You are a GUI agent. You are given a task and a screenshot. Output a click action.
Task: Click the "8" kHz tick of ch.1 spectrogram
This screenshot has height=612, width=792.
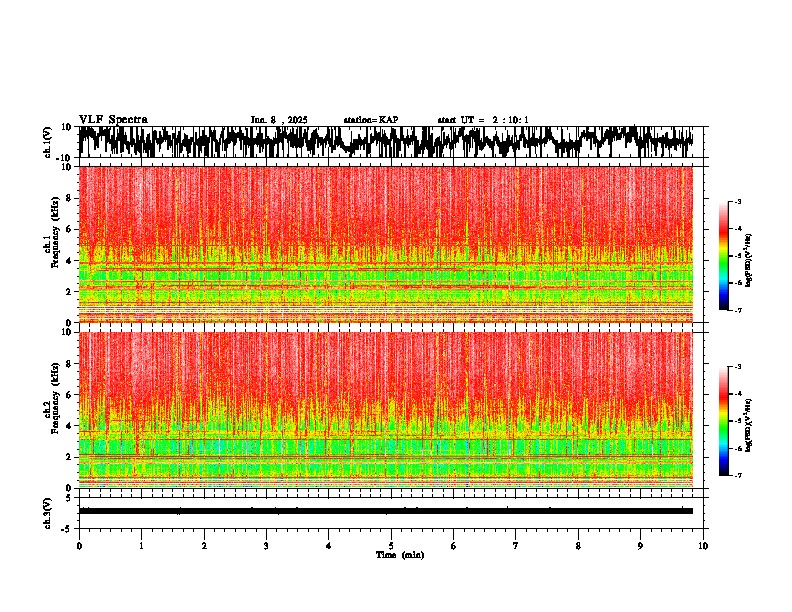(70, 198)
